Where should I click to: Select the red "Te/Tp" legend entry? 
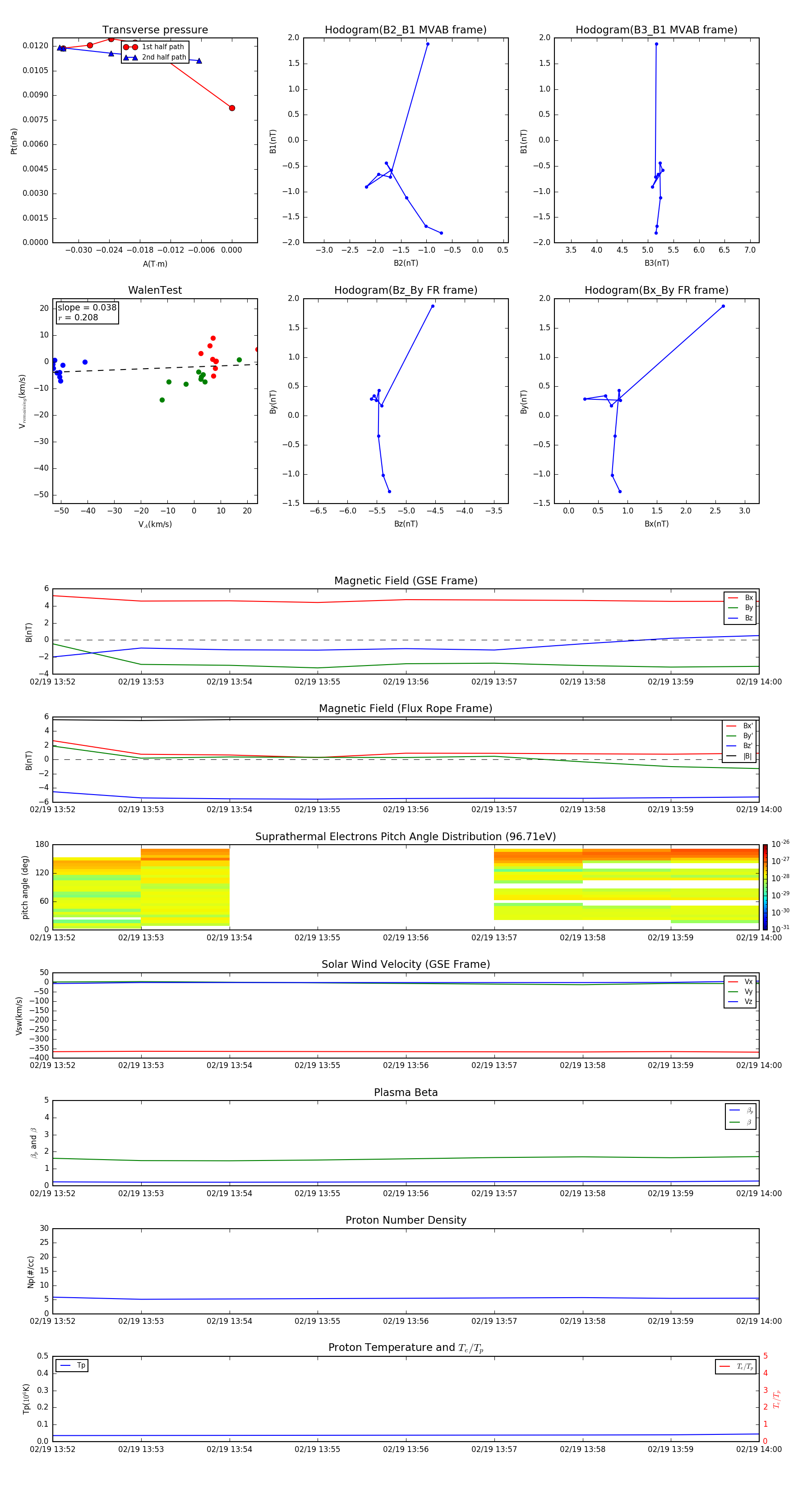(x=736, y=1366)
